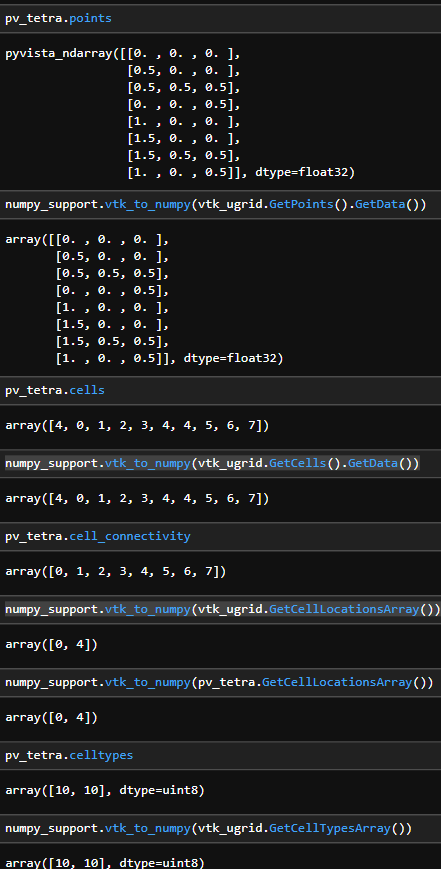The image size is (441, 869).
Task: Click the vtk_ugrid.GetCellLocationsArray() code cell
Action: coord(220,610)
